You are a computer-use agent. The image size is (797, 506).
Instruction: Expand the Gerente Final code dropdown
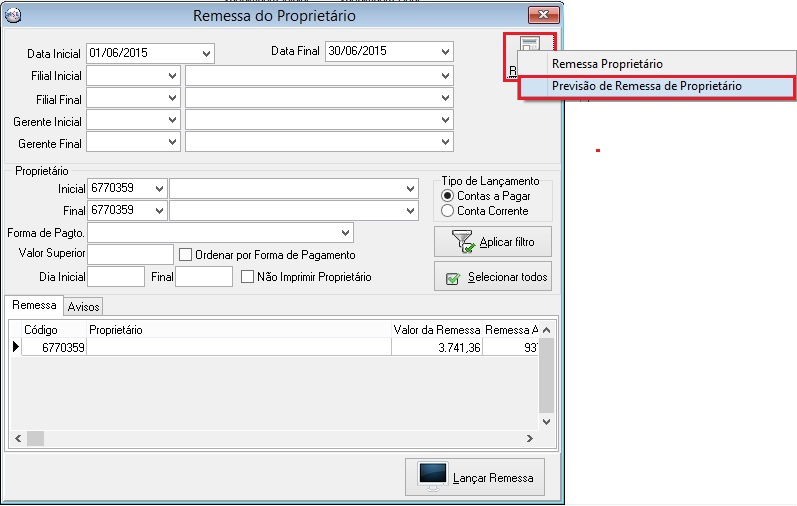[x=172, y=142]
